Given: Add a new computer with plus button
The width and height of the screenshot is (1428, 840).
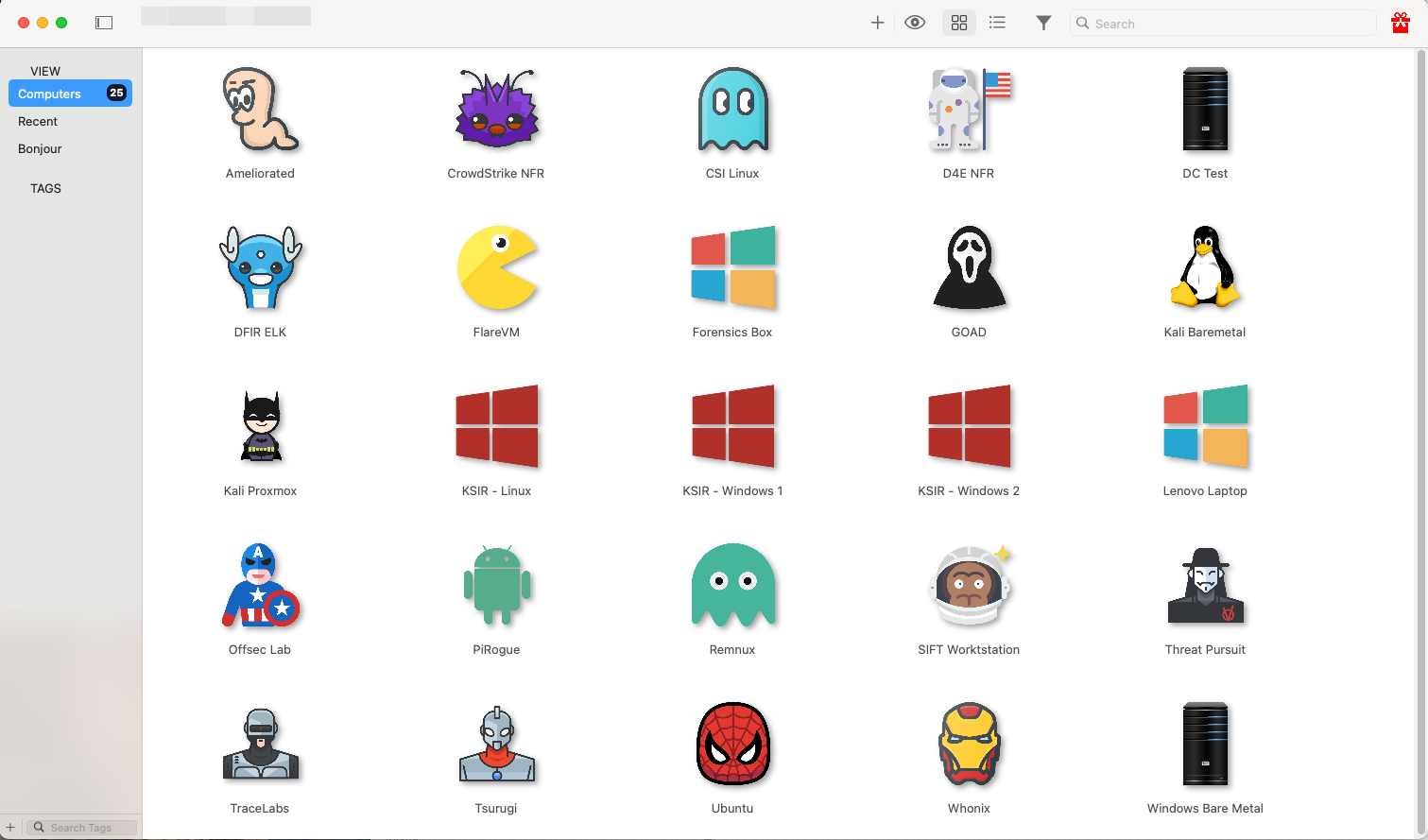Looking at the screenshot, I should tap(877, 23).
